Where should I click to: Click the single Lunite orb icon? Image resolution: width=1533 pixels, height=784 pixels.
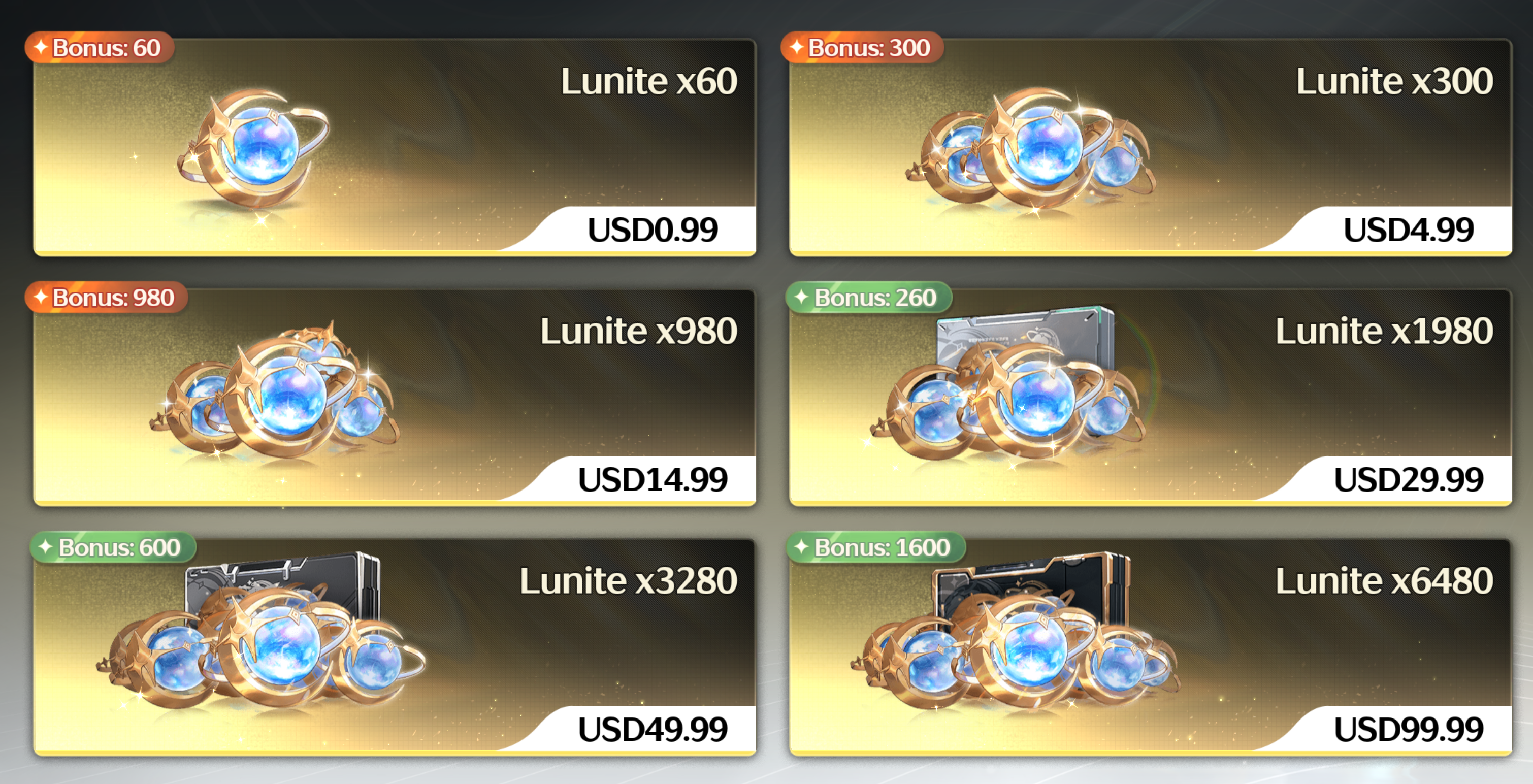click(253, 149)
